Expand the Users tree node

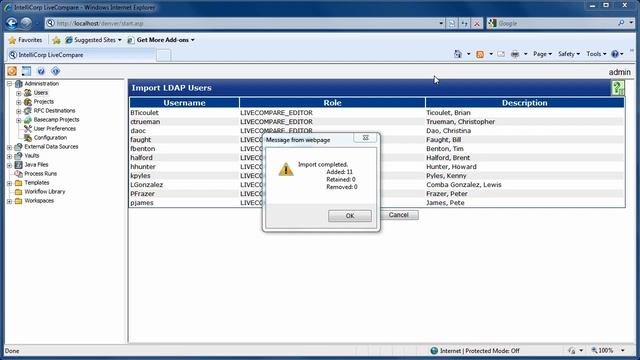pos(18,93)
